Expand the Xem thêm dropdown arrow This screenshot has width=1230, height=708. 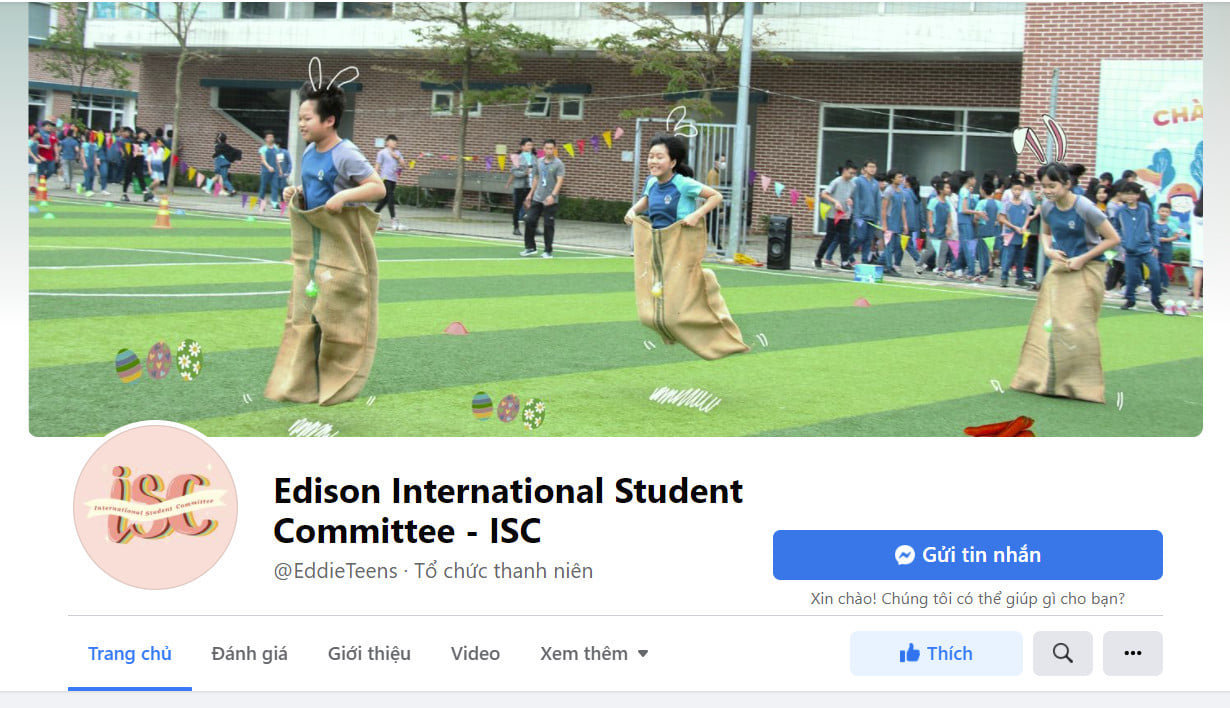pos(643,654)
